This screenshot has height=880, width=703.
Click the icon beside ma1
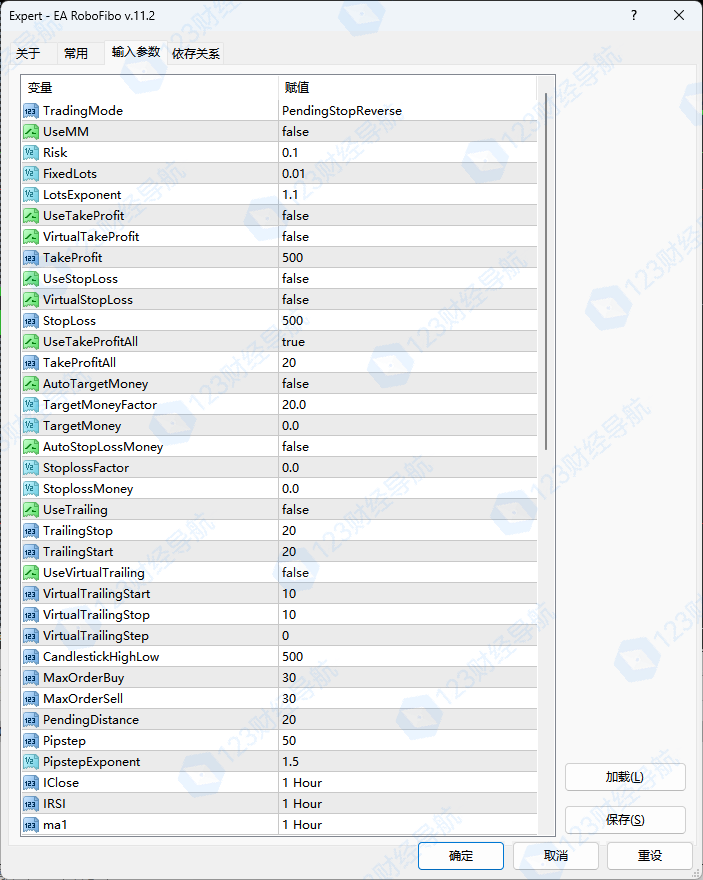pos(31,825)
